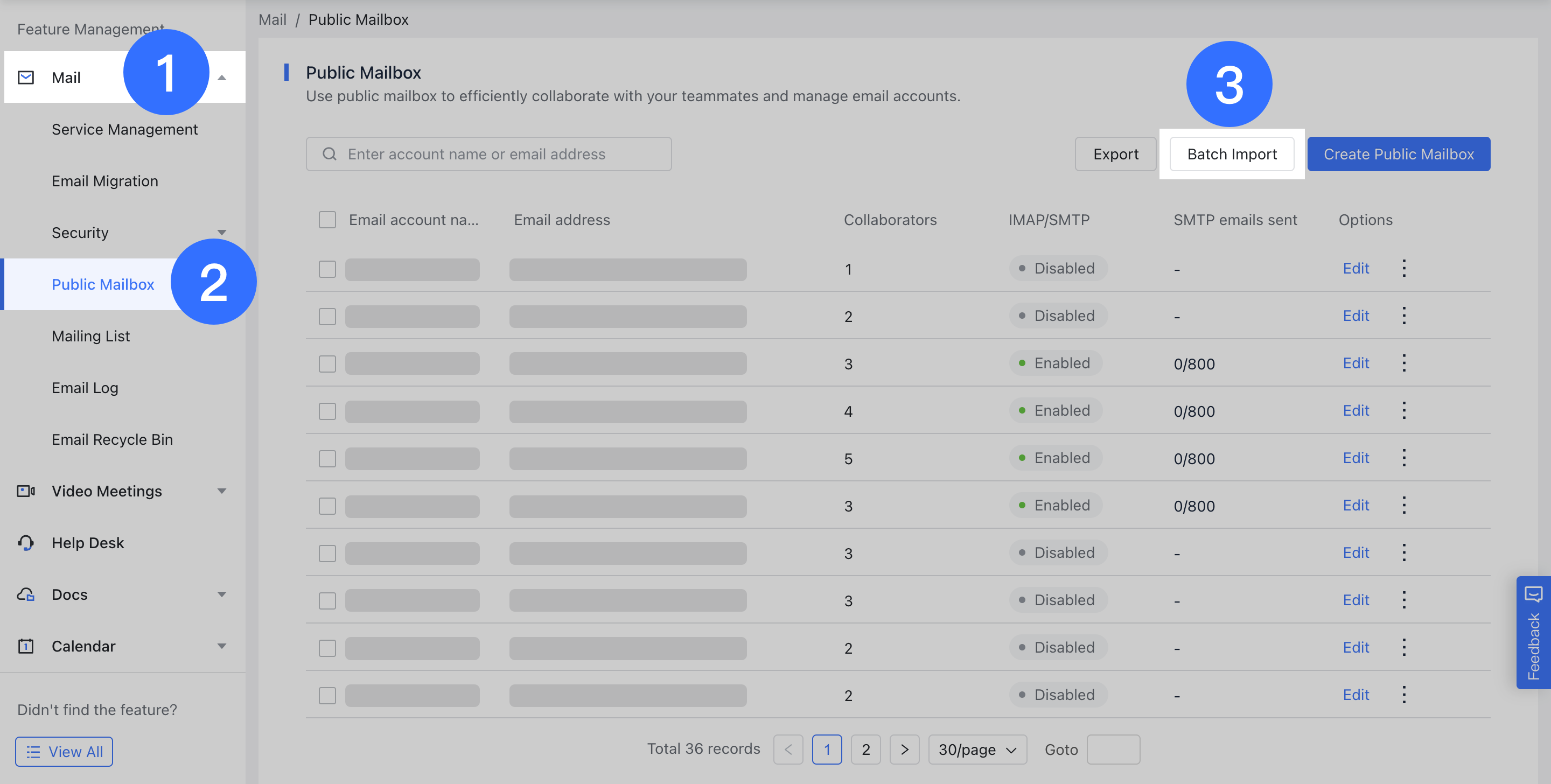Check the last mailbox row checkbox
The image size is (1551, 784).
click(x=327, y=695)
